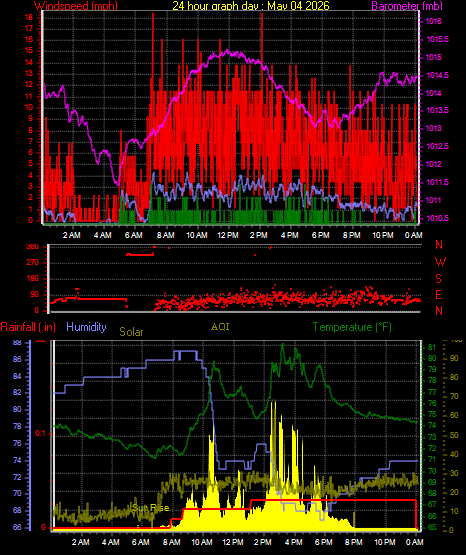Click "8 AM" on the lower temperature graph time axis

[172, 542]
